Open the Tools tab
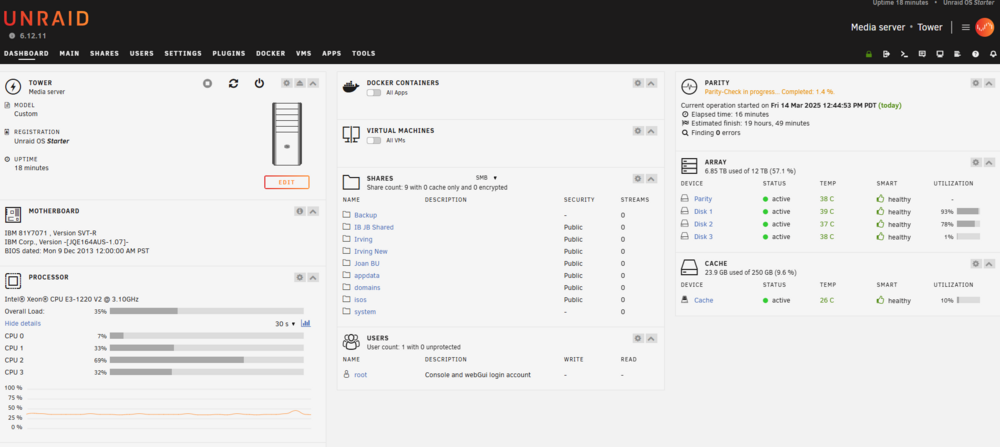 [364, 54]
